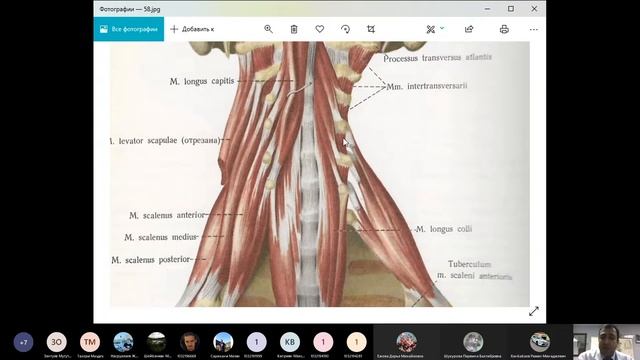Rotate the image with the rotate icon
This screenshot has width=640, height=360.
point(345,29)
